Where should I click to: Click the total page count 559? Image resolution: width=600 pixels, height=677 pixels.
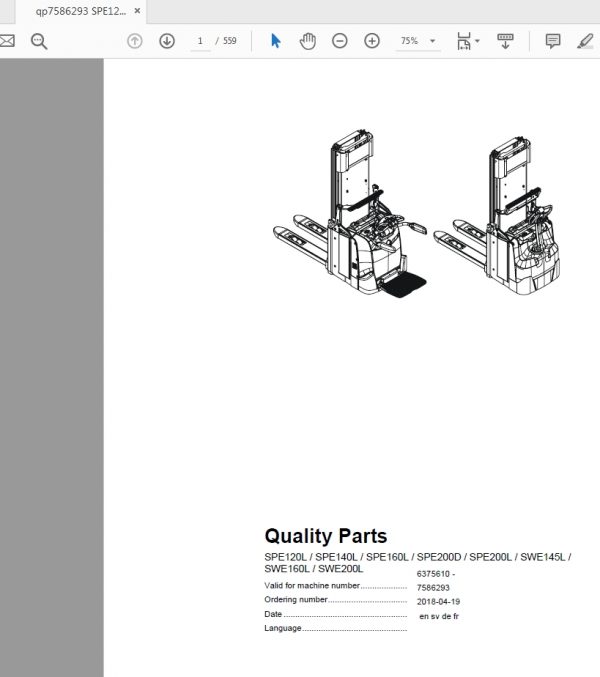coord(230,41)
